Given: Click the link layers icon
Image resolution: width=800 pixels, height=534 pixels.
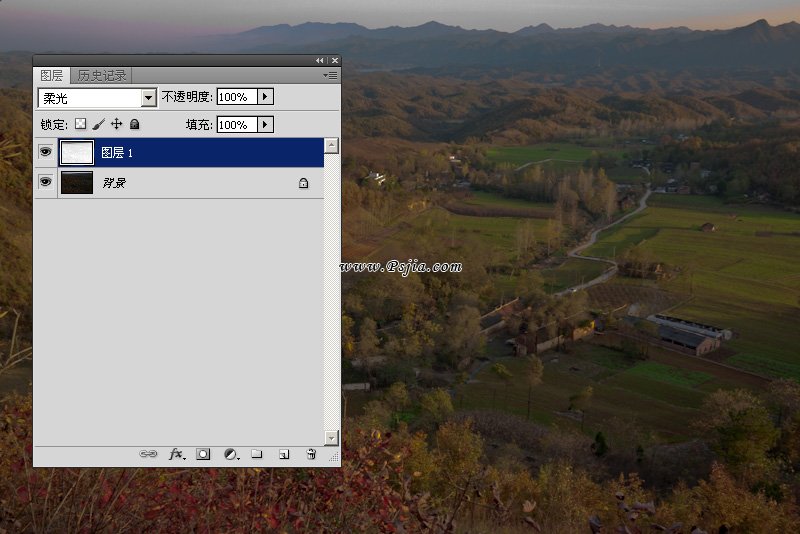Looking at the screenshot, I should click(x=148, y=453).
